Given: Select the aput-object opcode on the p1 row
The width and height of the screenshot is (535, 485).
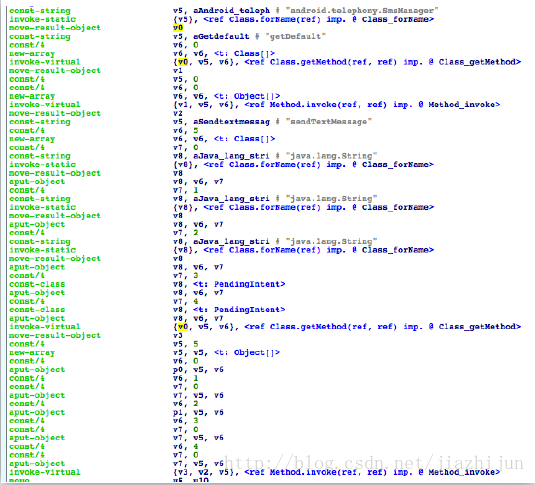Looking at the screenshot, I should (x=37, y=412).
